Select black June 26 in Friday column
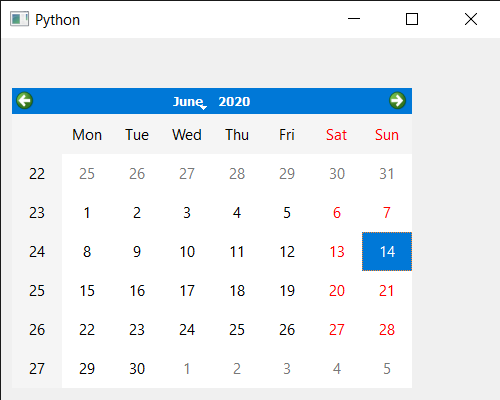The image size is (500, 400). (x=287, y=330)
